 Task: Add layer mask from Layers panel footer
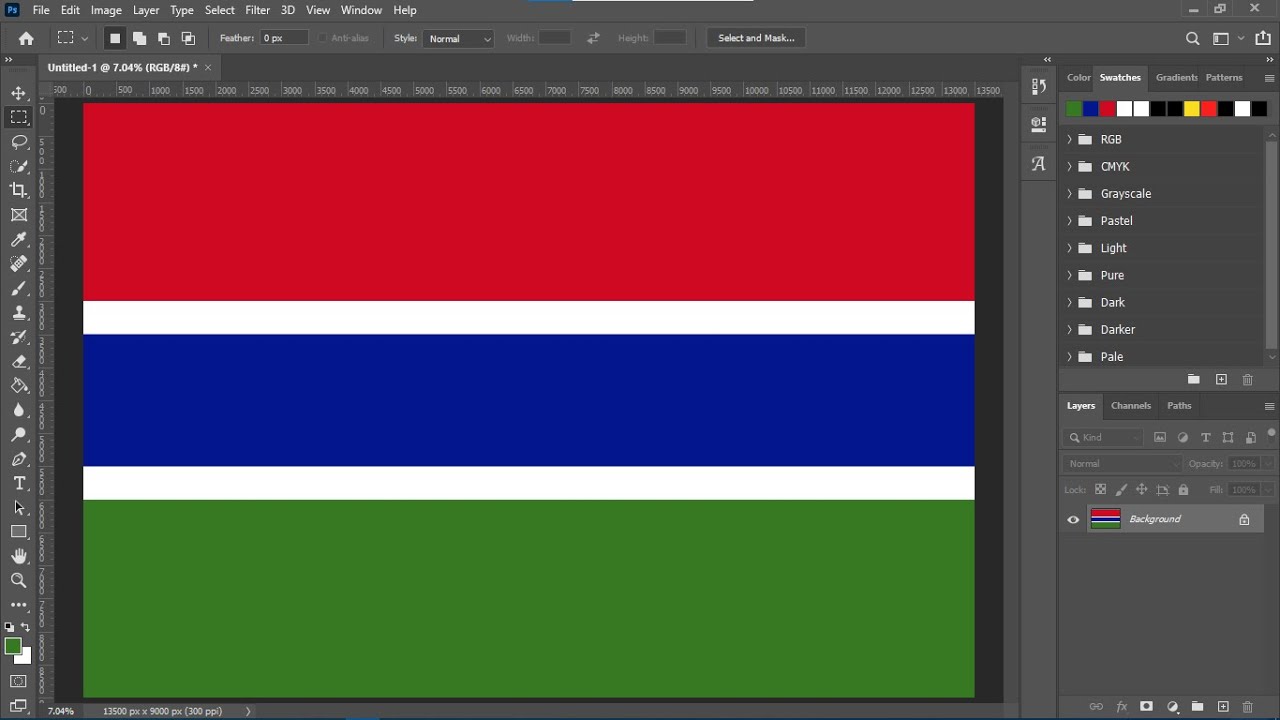click(1146, 707)
